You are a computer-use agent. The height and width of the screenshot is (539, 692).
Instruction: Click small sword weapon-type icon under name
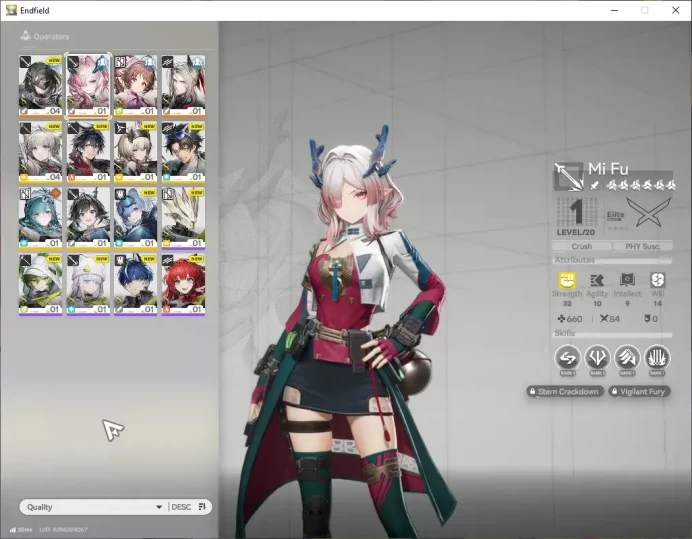[594, 185]
